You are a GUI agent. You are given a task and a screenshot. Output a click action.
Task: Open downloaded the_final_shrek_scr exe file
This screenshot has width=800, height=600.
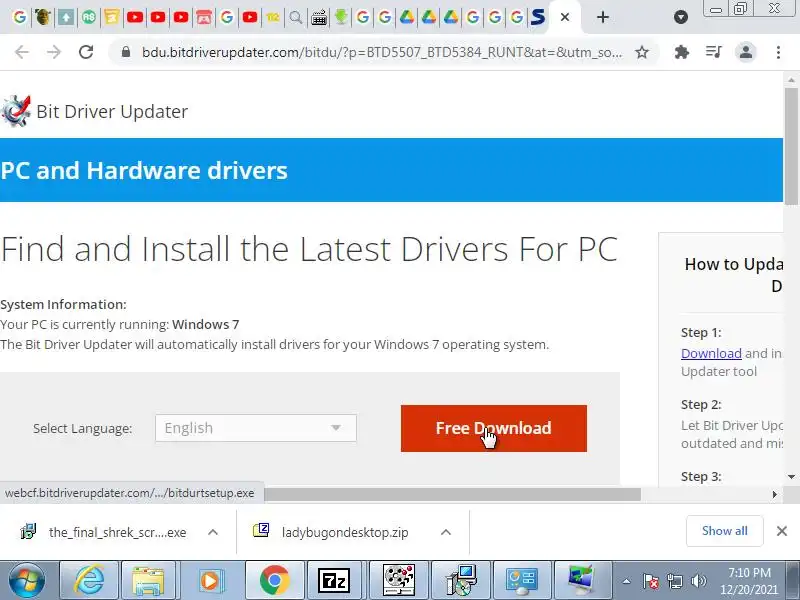(104, 532)
